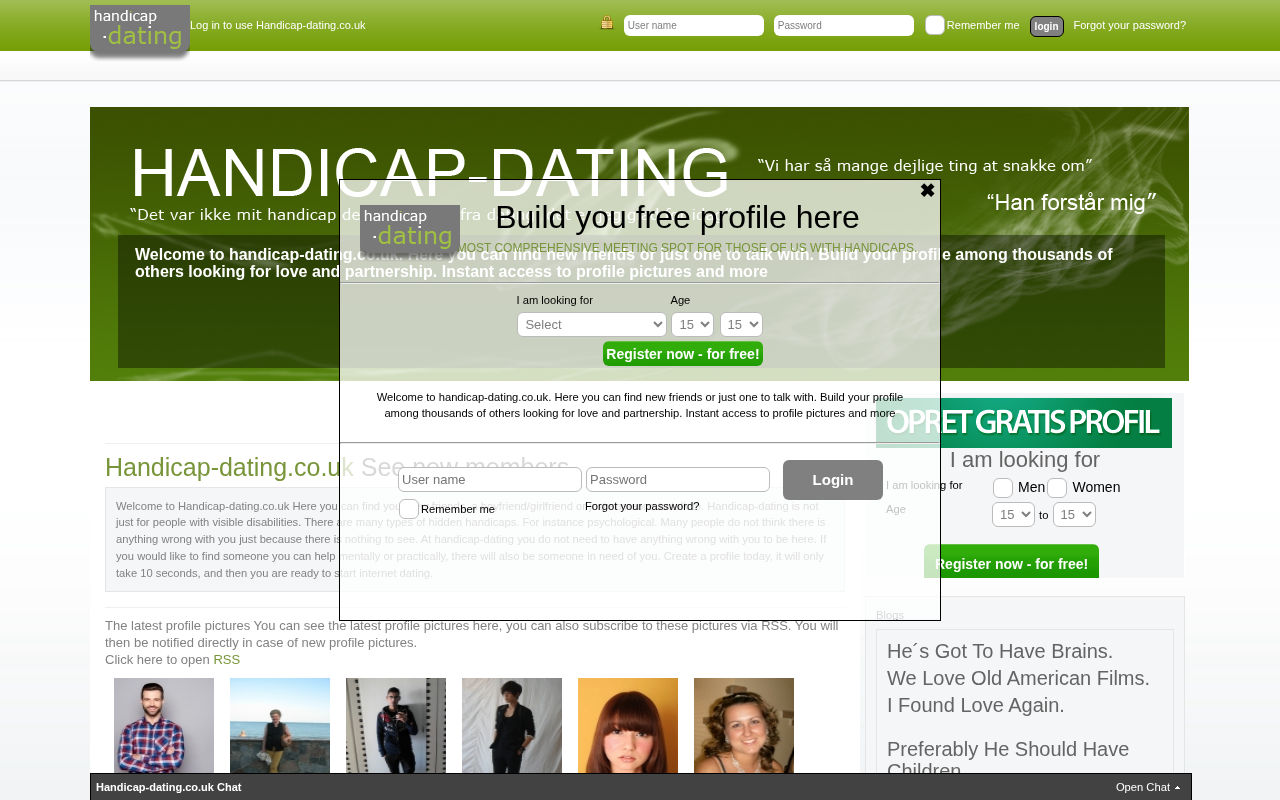Click the 'Build you free profile here' heading

tap(677, 217)
